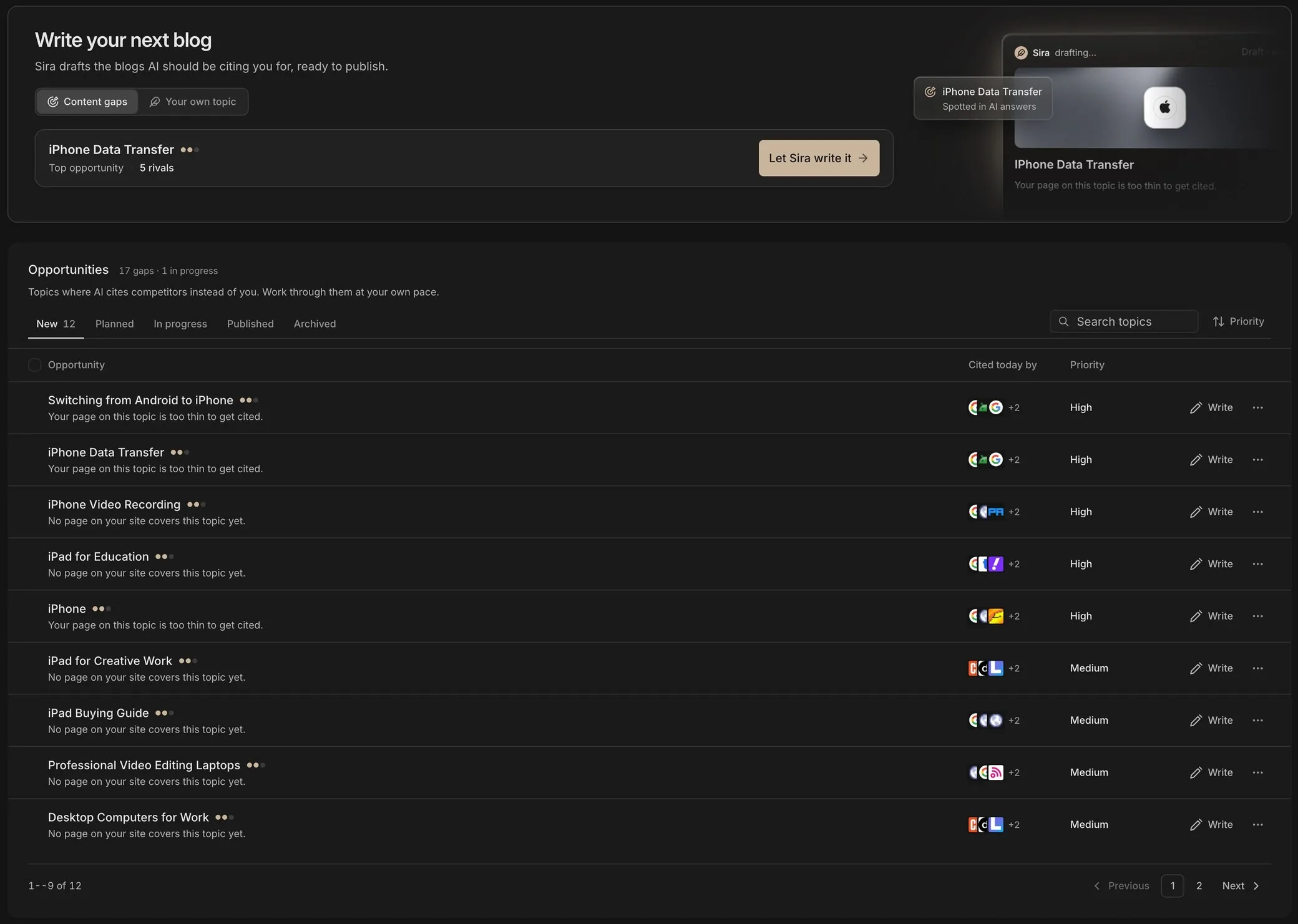Screen dimensions: 1298x924
Task: Go to the Next page of opportunities
Action: (x=1241, y=886)
